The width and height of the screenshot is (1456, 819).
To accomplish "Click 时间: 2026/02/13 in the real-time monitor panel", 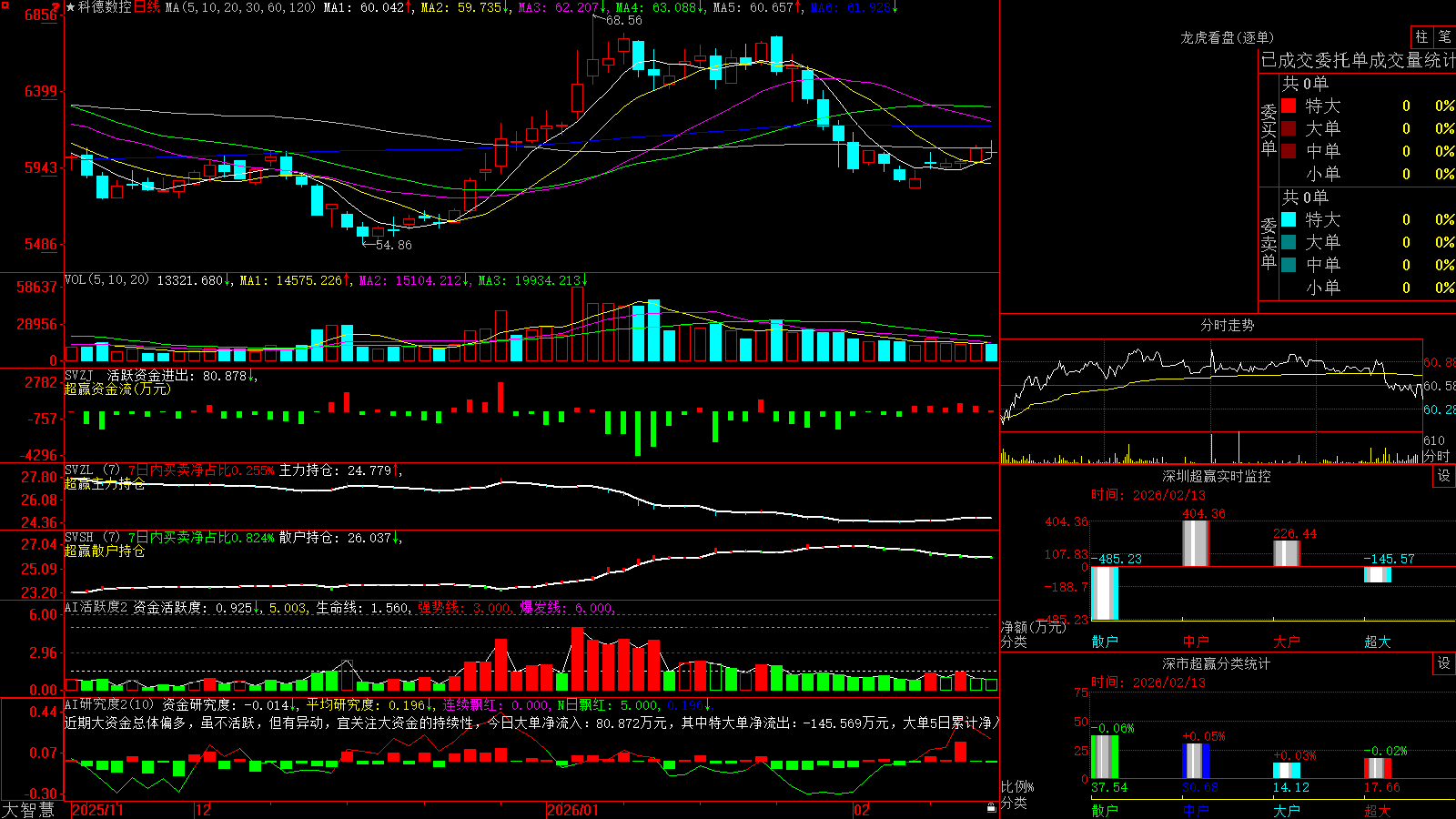I will (x=1148, y=495).
